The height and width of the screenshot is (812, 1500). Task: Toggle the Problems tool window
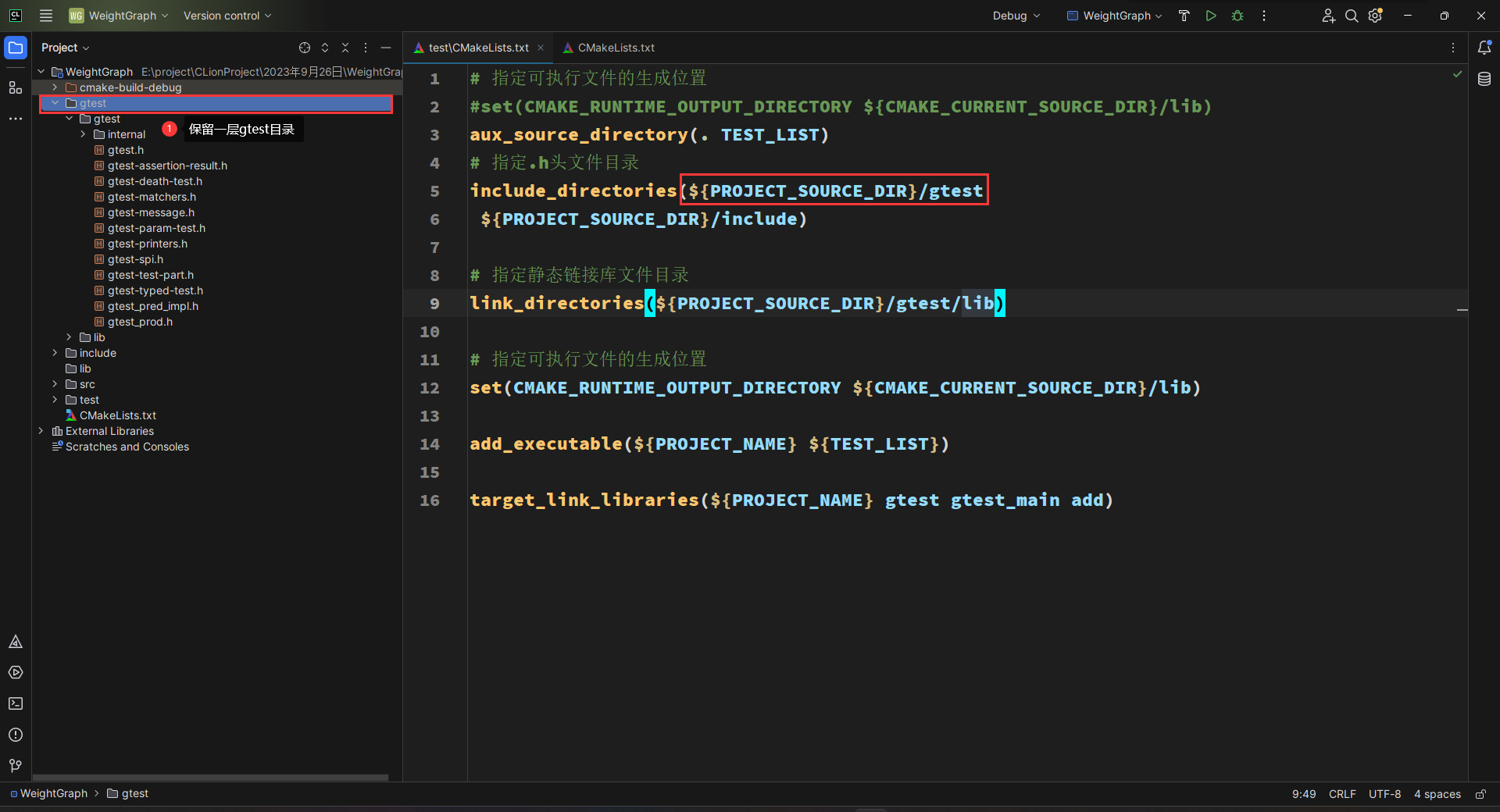16,735
